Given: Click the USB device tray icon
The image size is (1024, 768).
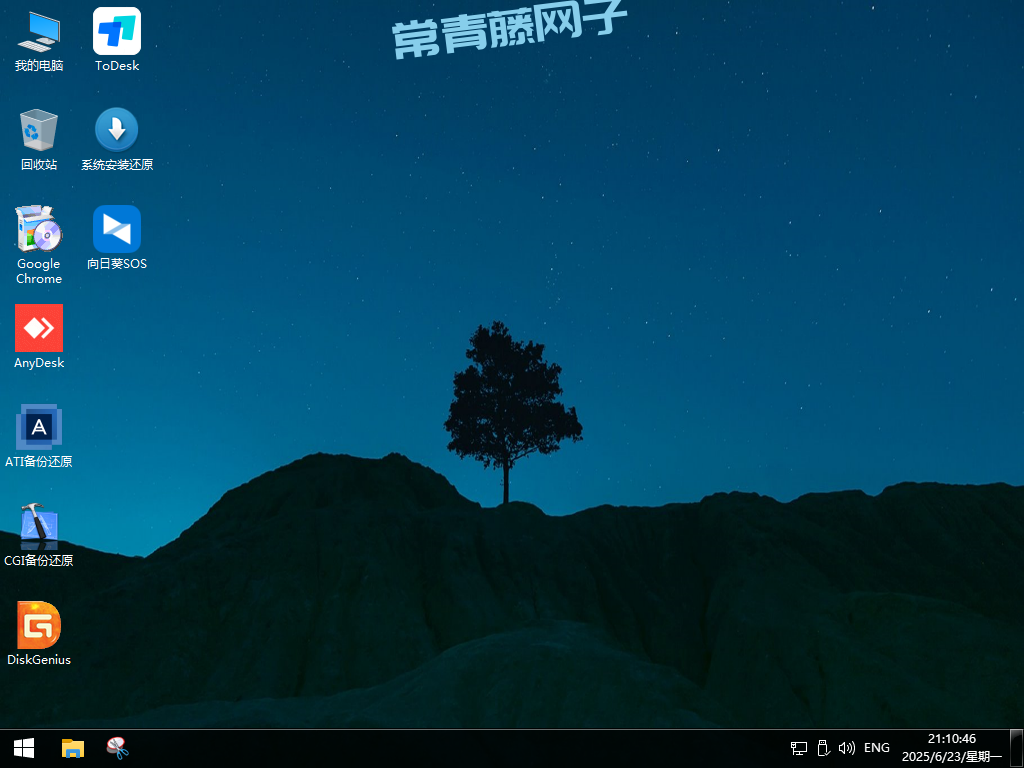Looking at the screenshot, I should (x=823, y=748).
